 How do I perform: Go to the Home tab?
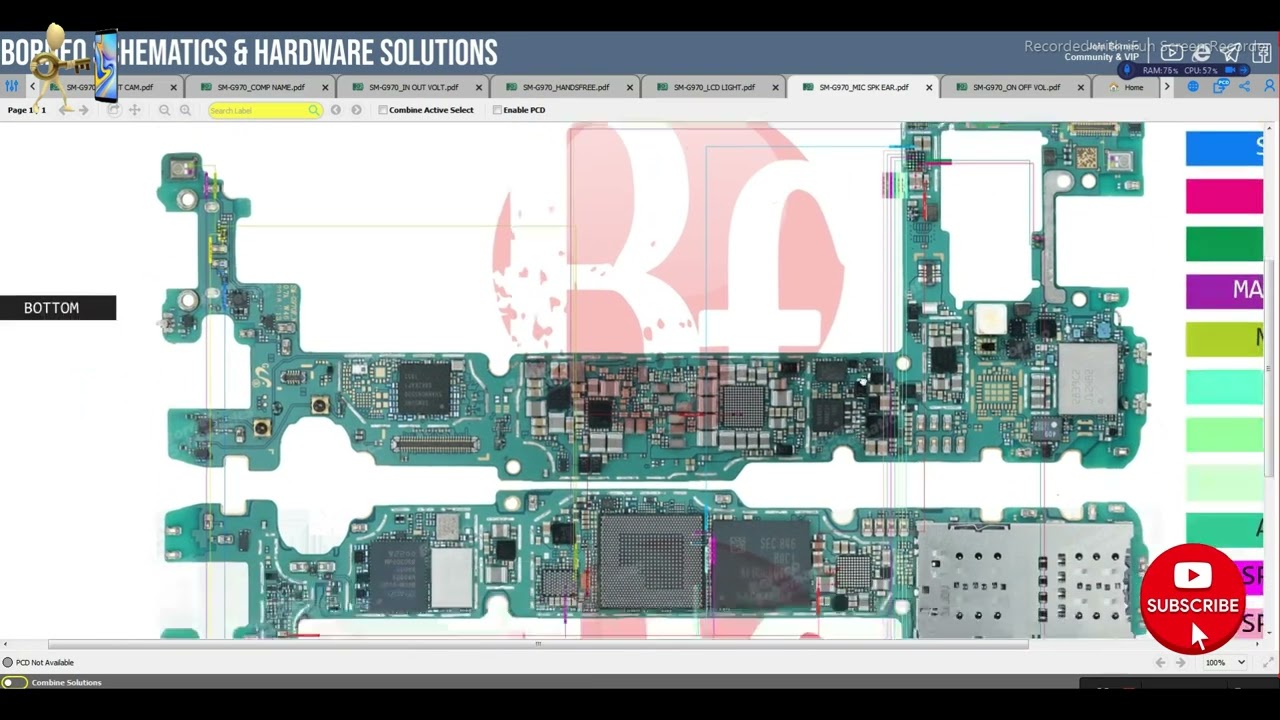pos(1126,87)
